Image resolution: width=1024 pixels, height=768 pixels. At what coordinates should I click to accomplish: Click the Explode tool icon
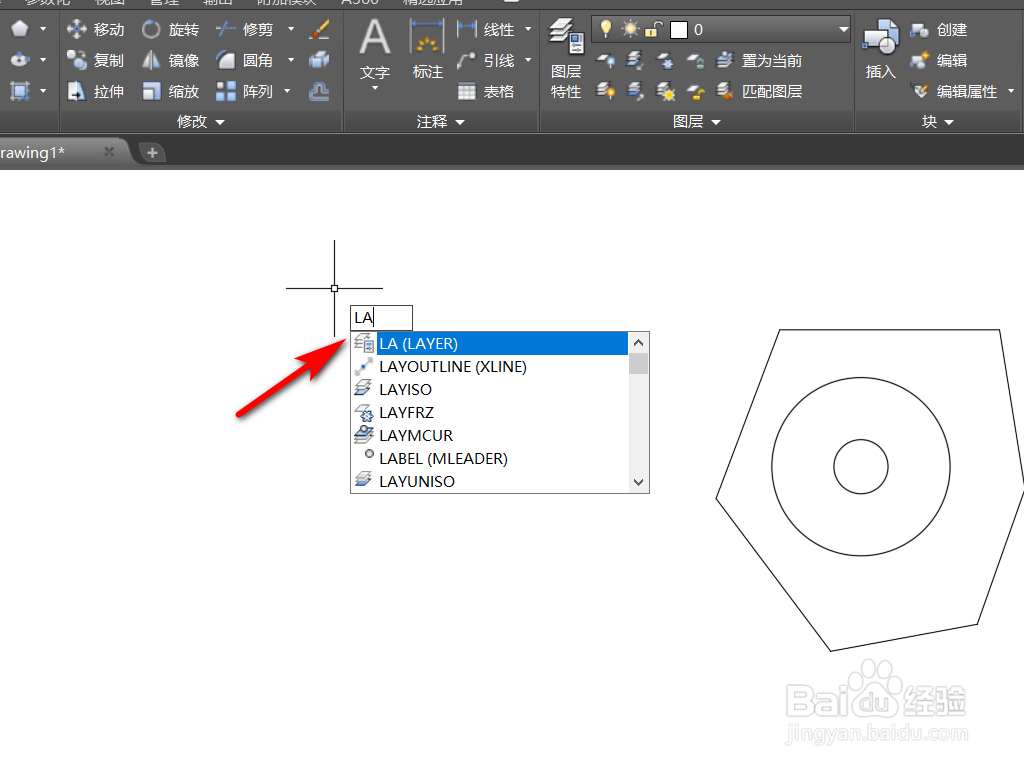(x=319, y=60)
